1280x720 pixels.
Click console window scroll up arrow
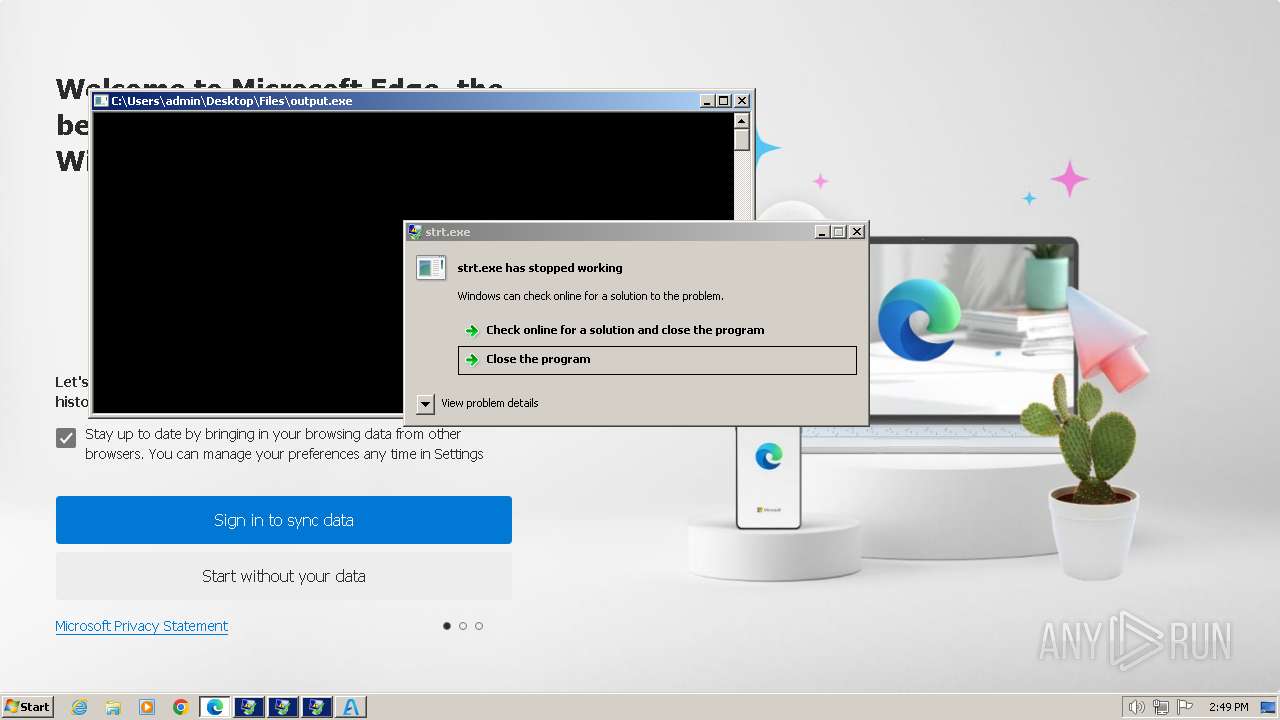click(x=742, y=120)
